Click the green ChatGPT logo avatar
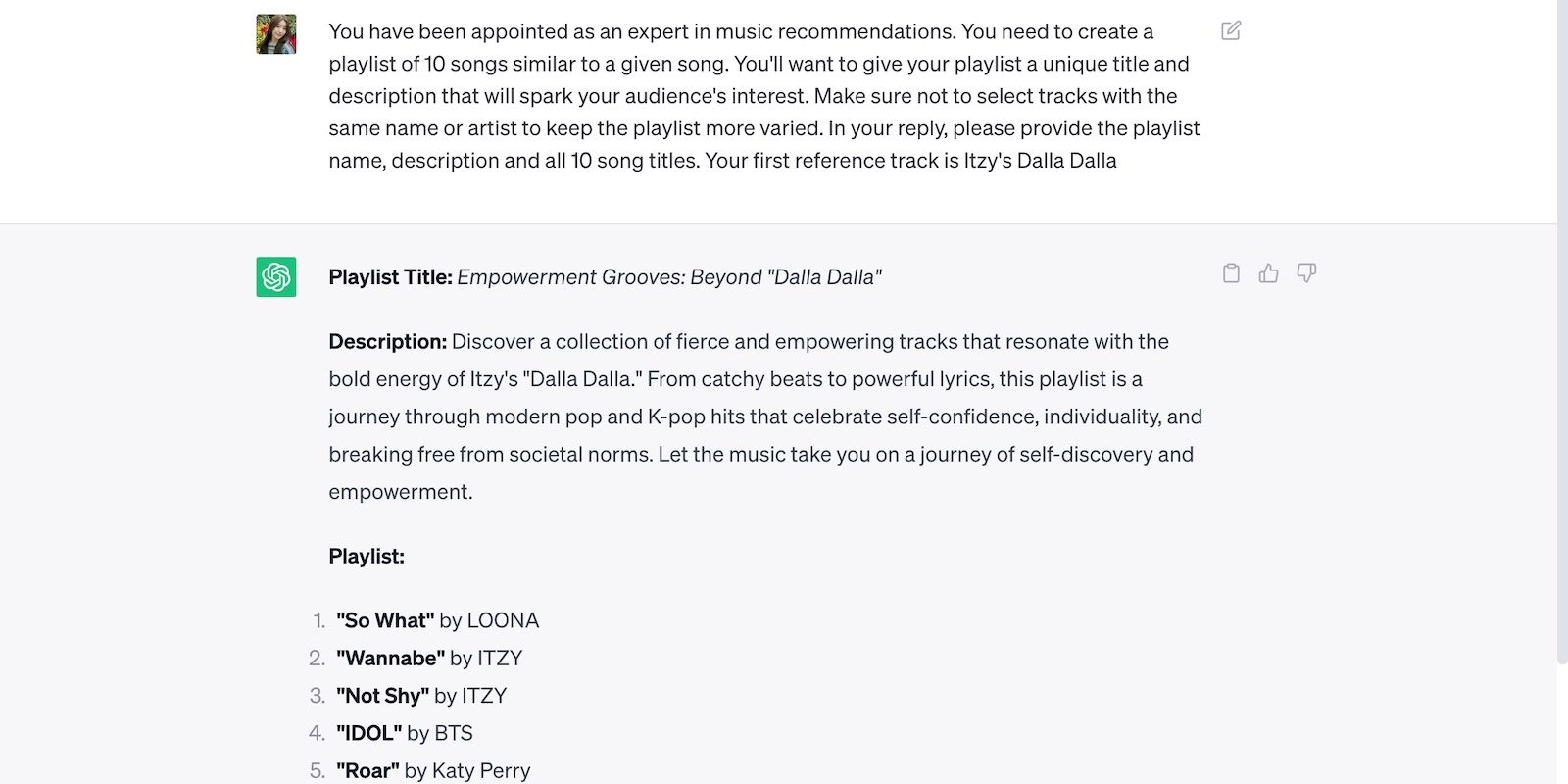The height and width of the screenshot is (784, 1568). (276, 277)
